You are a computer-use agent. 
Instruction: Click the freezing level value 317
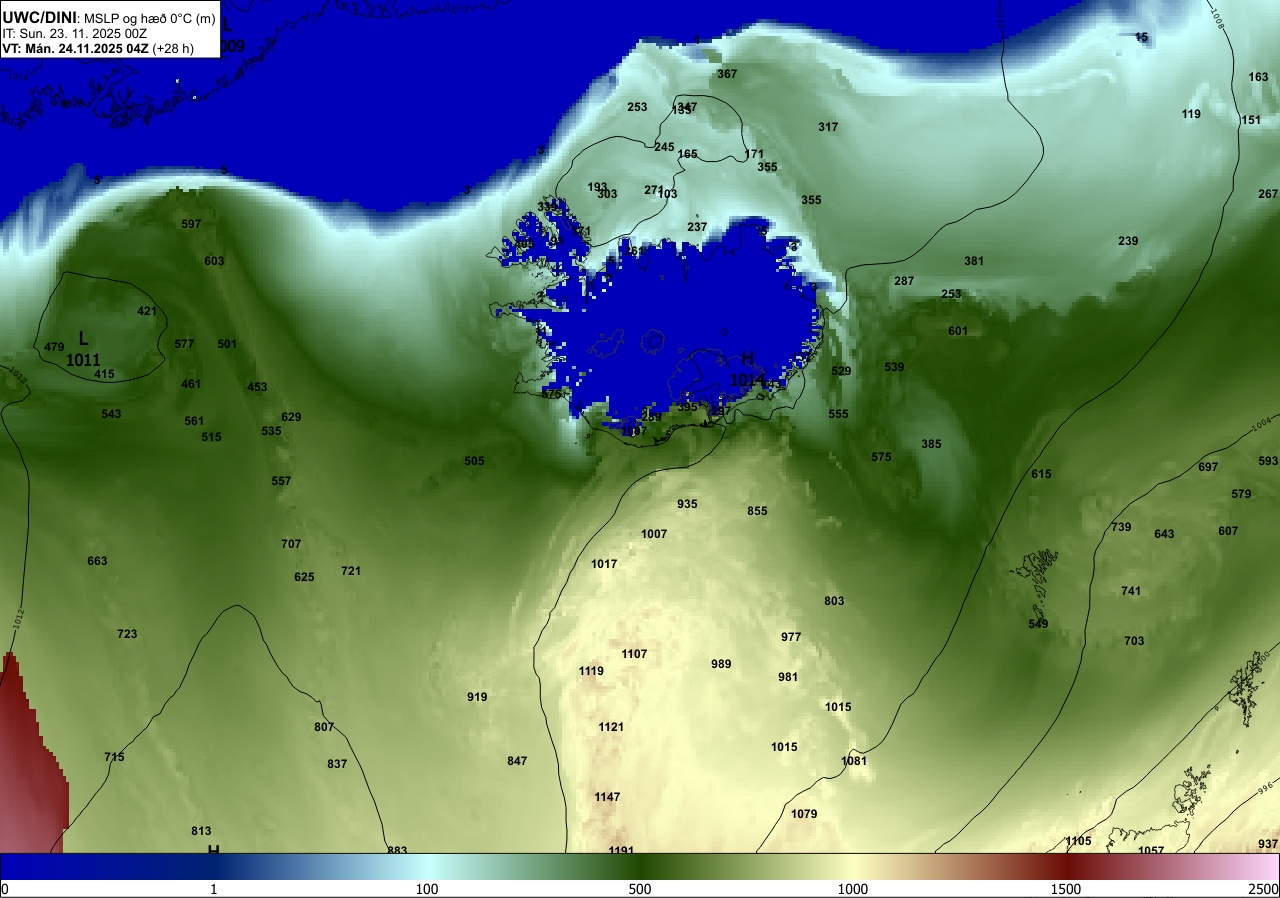[x=828, y=127]
